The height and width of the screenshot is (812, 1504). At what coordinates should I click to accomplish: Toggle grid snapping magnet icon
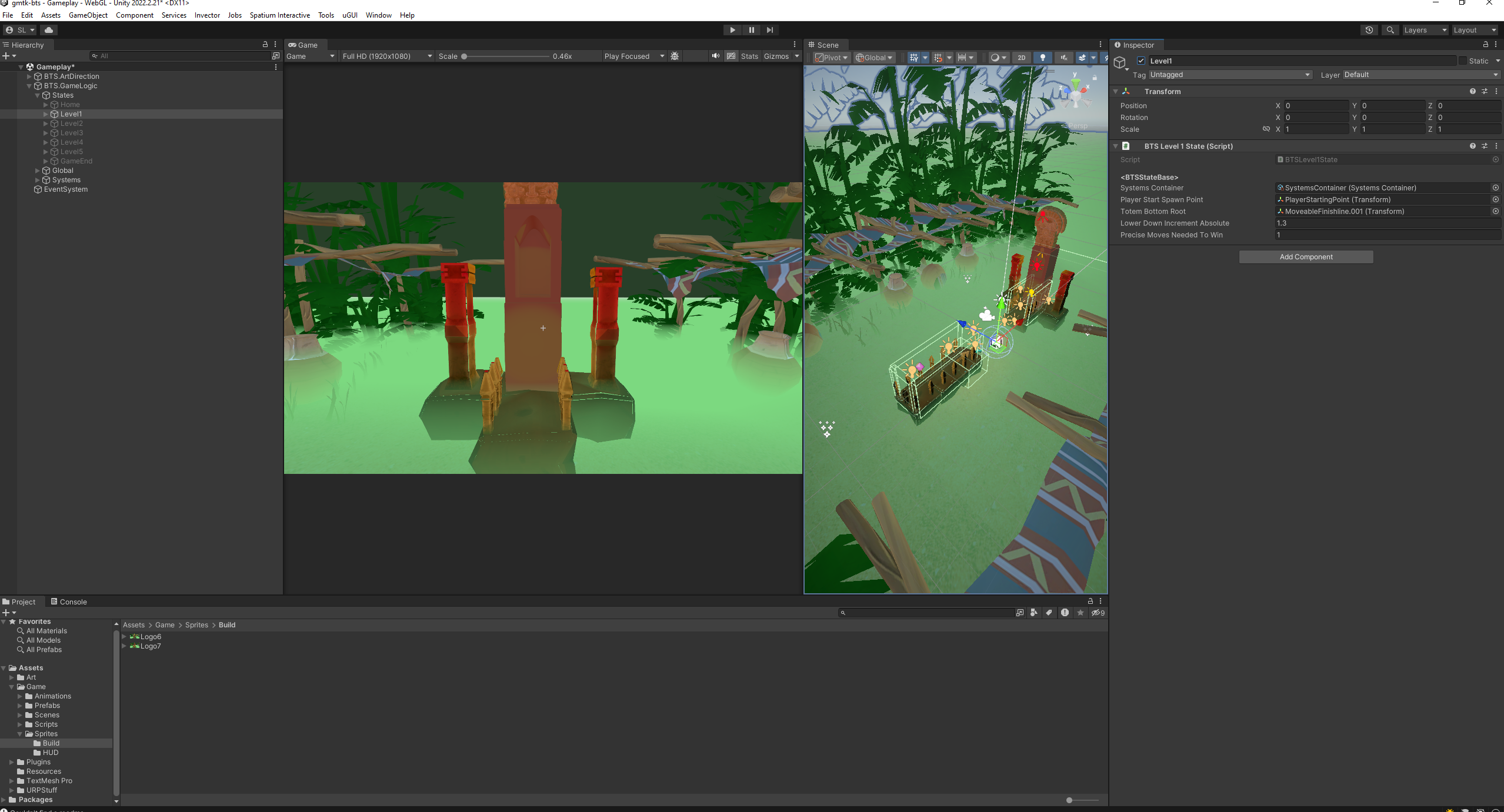point(938,57)
